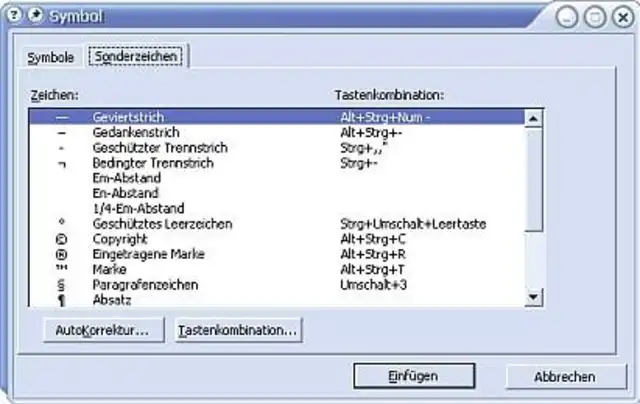640x404 pixels.
Task: Open the Tastenkombination dialog button
Action: click(x=238, y=329)
